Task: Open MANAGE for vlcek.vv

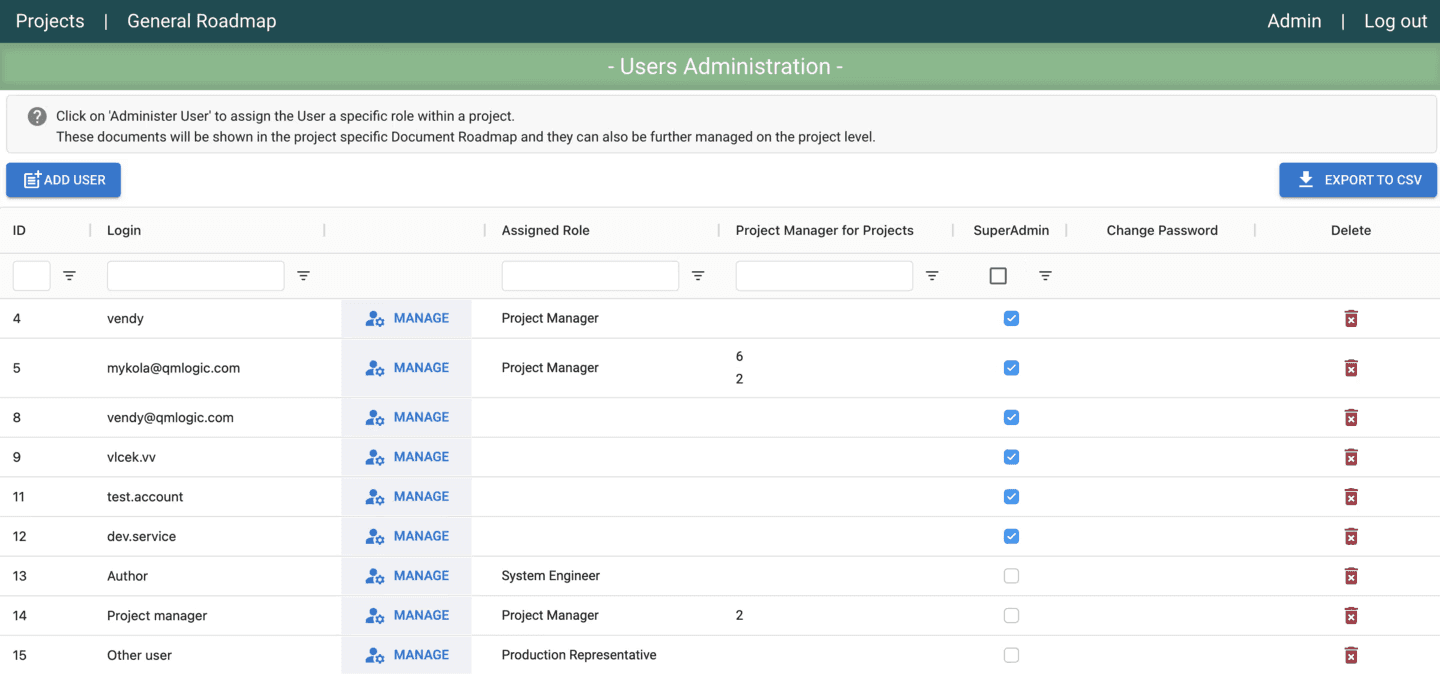Action: point(406,457)
